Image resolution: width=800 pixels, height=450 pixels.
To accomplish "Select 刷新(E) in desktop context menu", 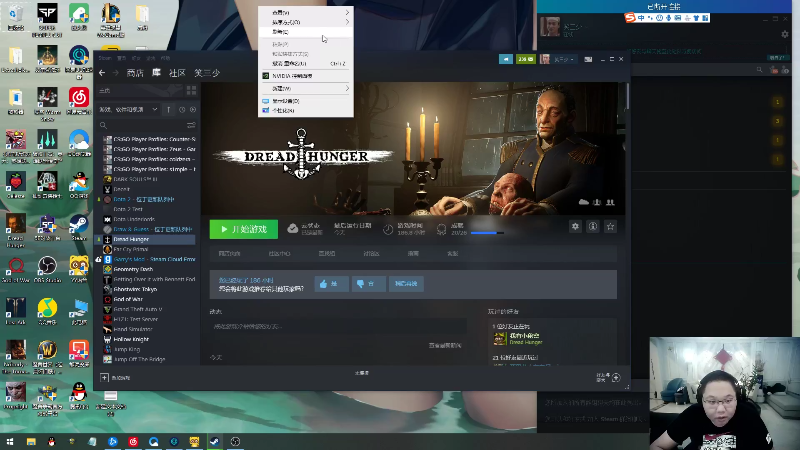I will point(306,32).
